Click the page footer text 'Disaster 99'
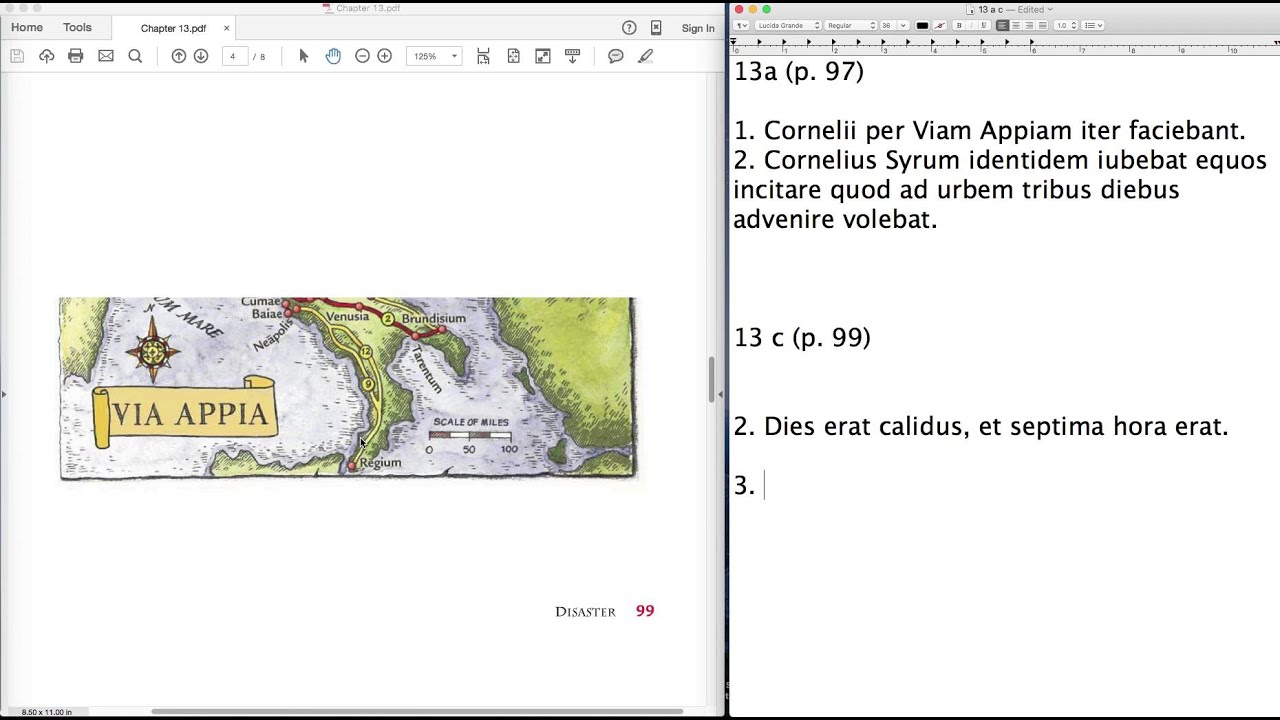1280x720 pixels. point(605,611)
